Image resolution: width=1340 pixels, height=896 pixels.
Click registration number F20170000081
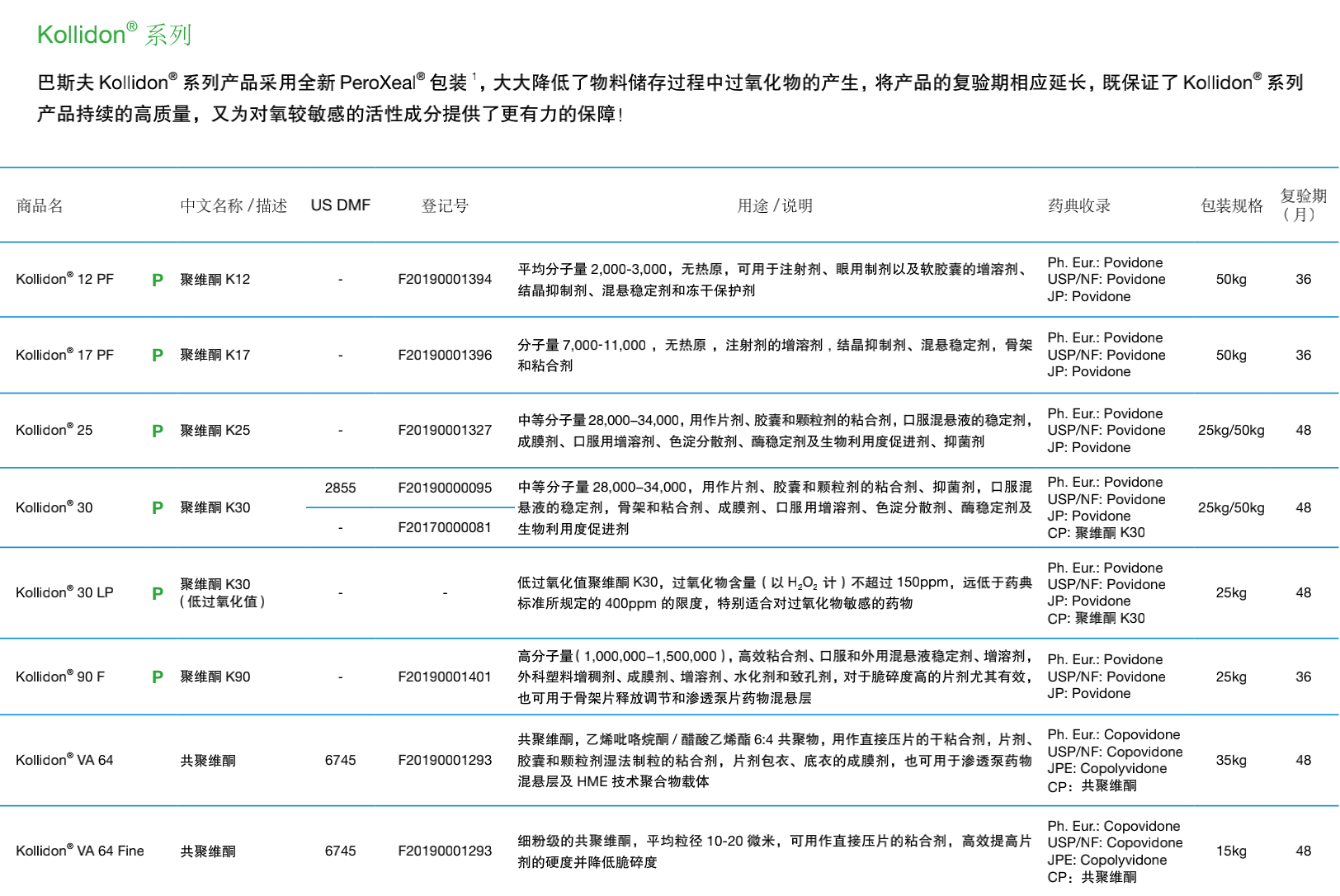pyautogui.click(x=445, y=527)
